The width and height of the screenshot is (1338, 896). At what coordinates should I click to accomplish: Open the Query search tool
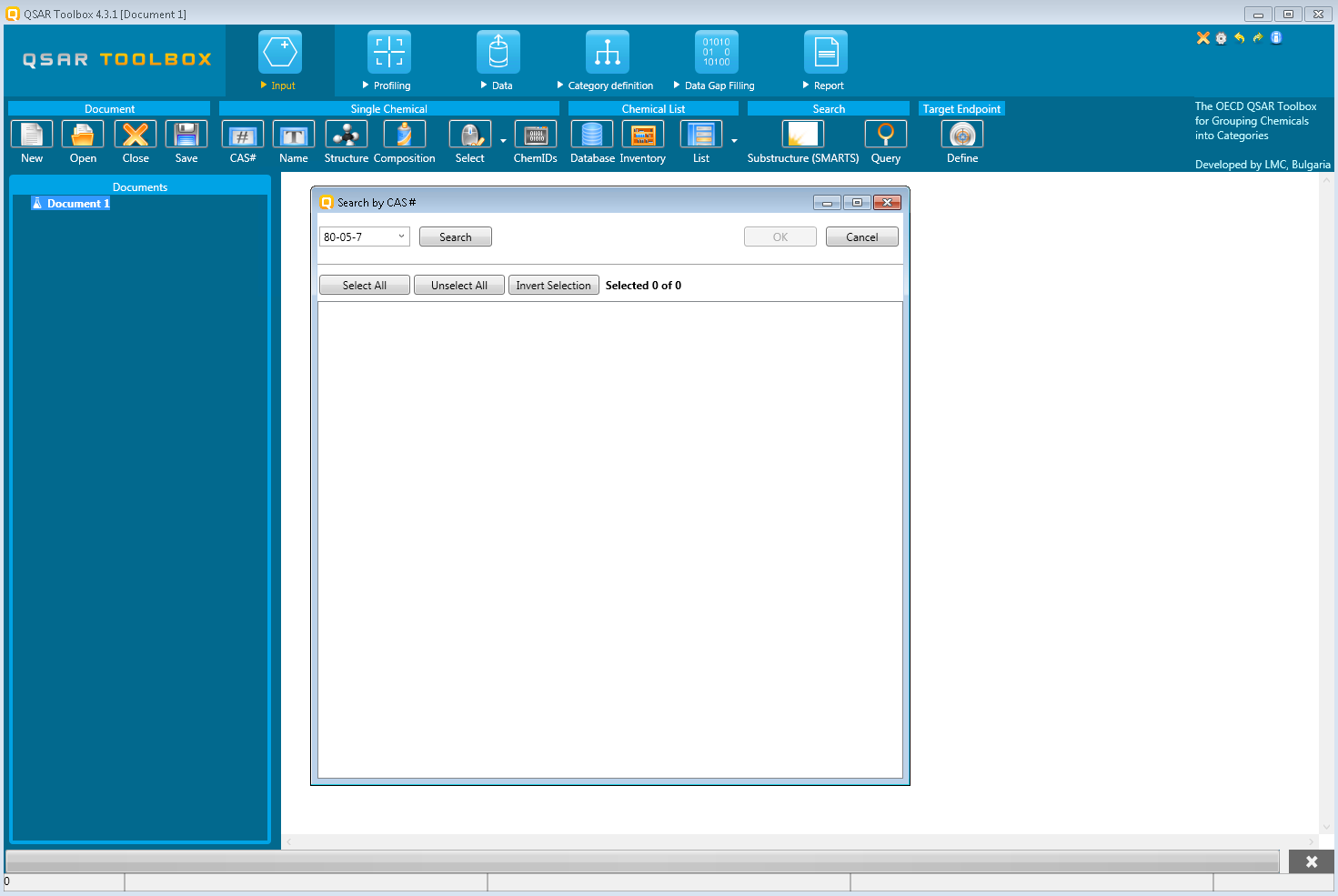(x=885, y=135)
